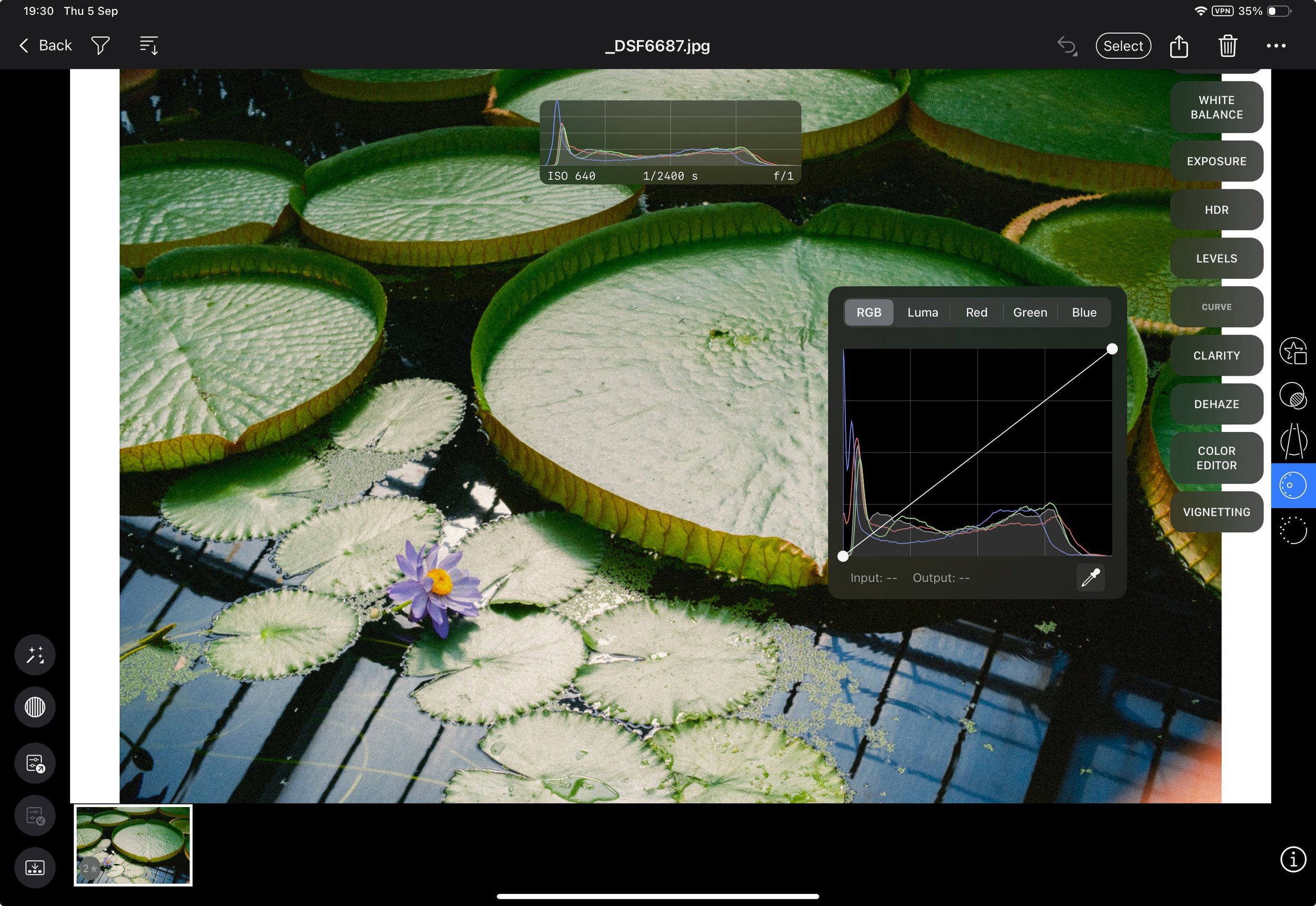
Task: Tap the VPN status indicator
Action: point(1222,11)
